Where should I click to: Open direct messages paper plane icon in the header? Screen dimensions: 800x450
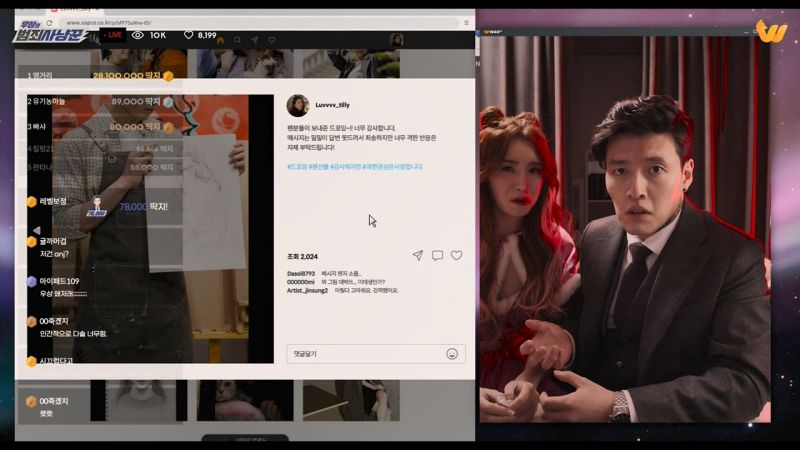[x=255, y=40]
